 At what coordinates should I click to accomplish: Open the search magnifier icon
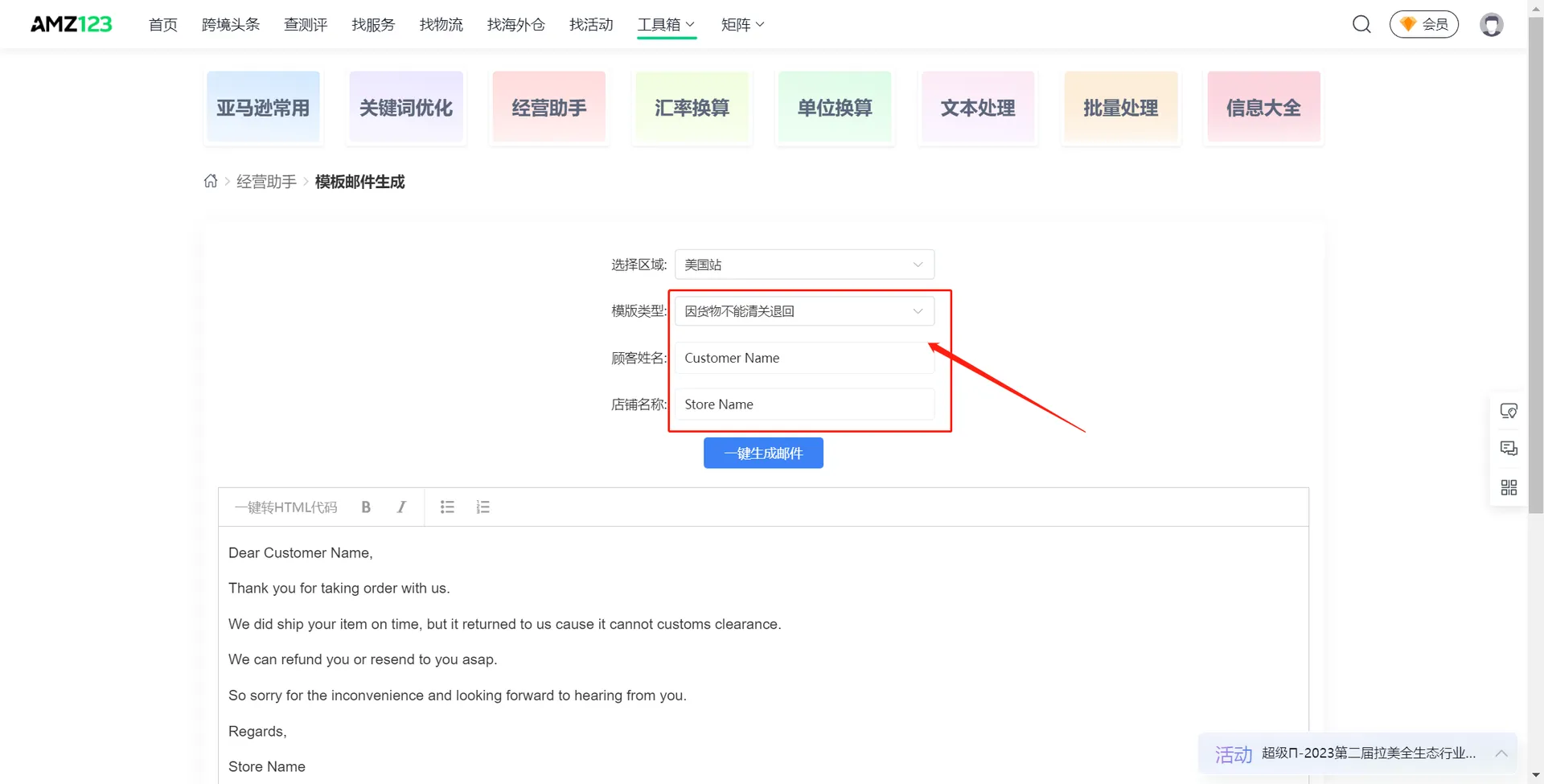click(x=1361, y=24)
